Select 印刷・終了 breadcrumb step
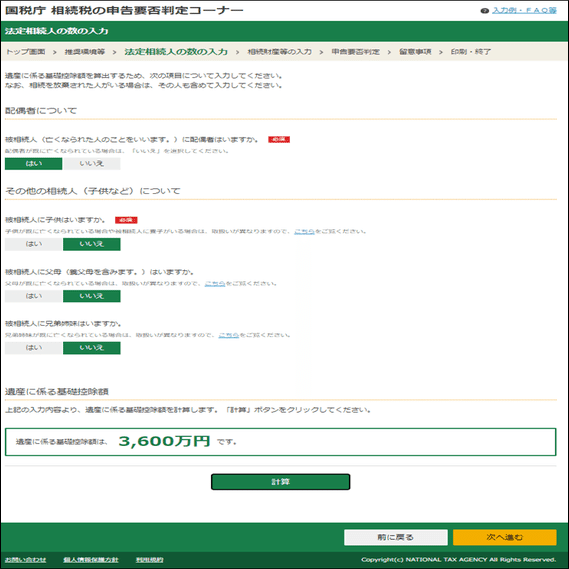The image size is (569, 569). 471,52
